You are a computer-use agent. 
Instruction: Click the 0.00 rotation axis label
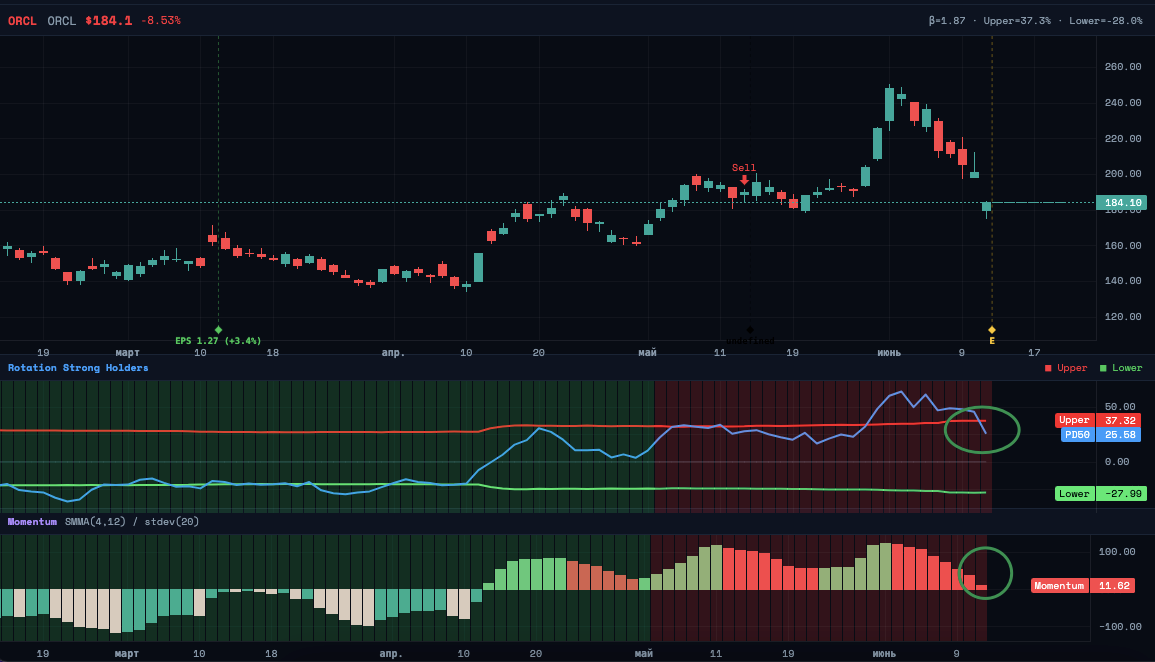(1117, 462)
